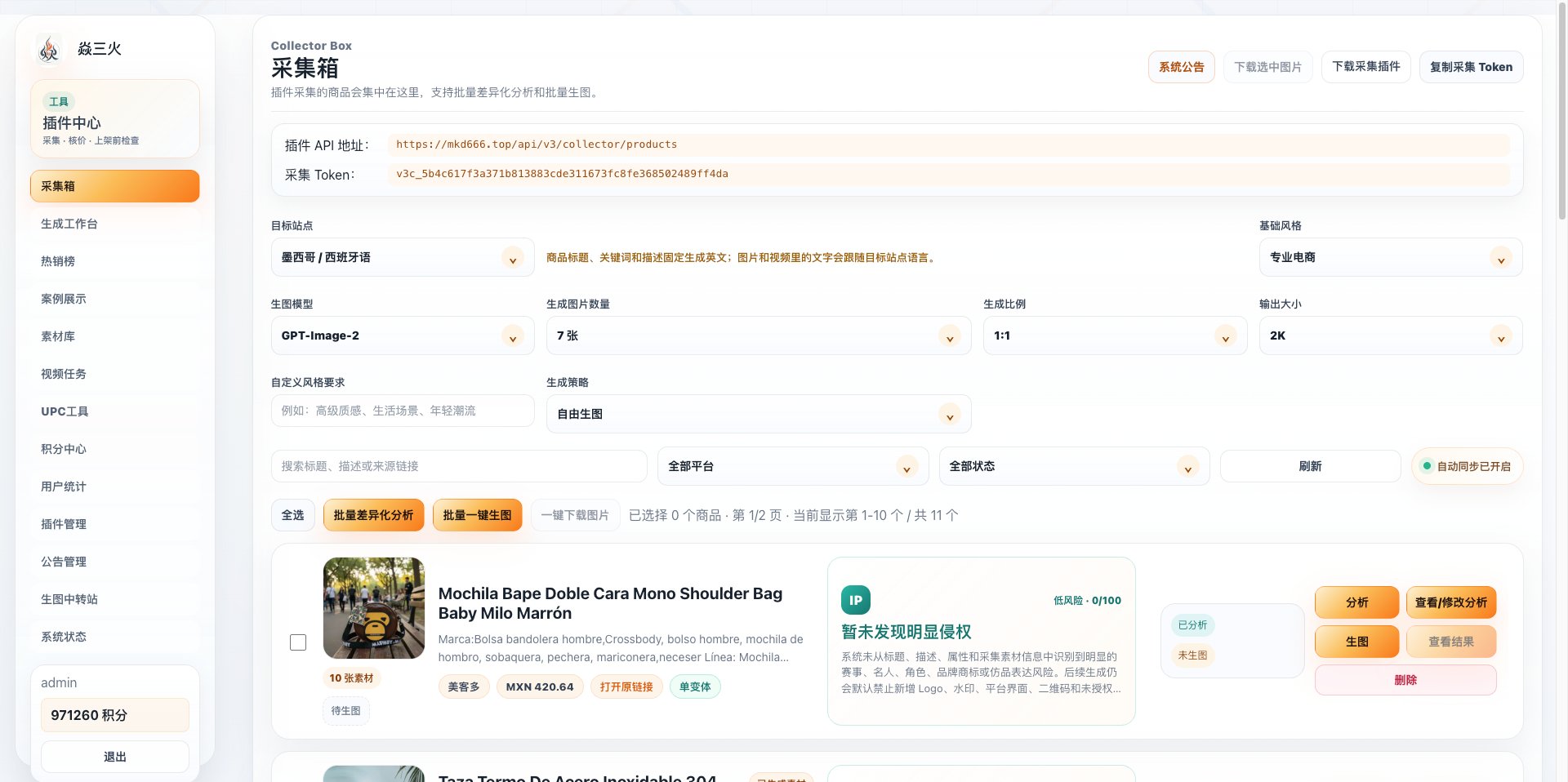Click the 单变体 tag
The width and height of the screenshot is (1568, 782).
click(x=695, y=686)
